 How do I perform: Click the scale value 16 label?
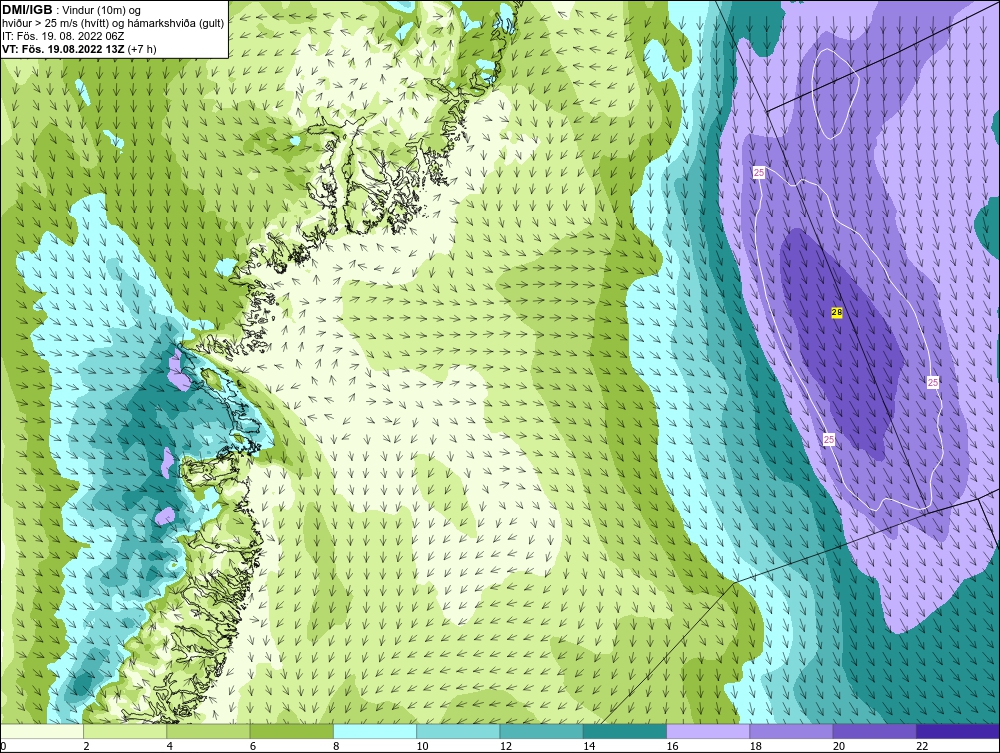point(672,746)
